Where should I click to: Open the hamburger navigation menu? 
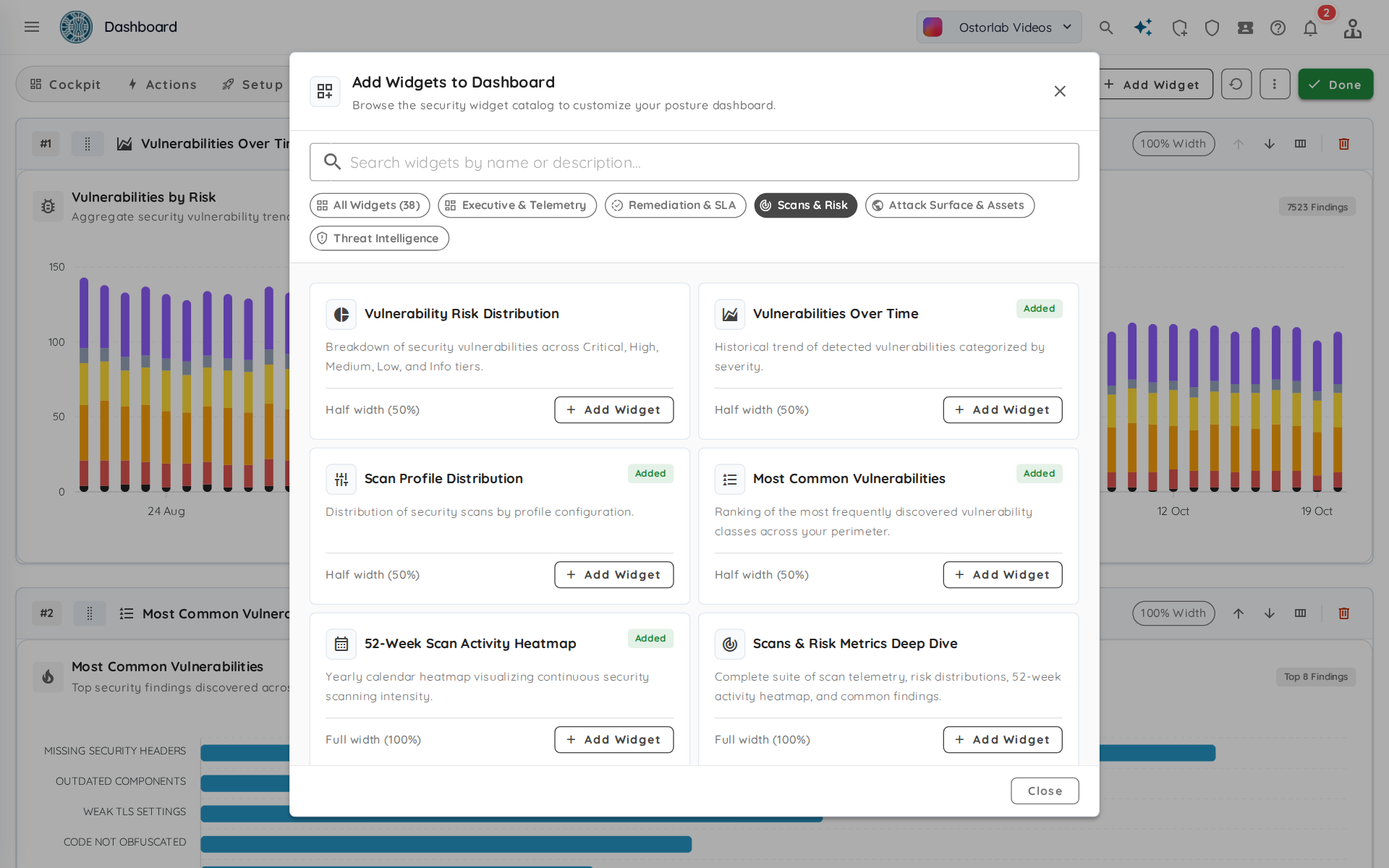32,27
